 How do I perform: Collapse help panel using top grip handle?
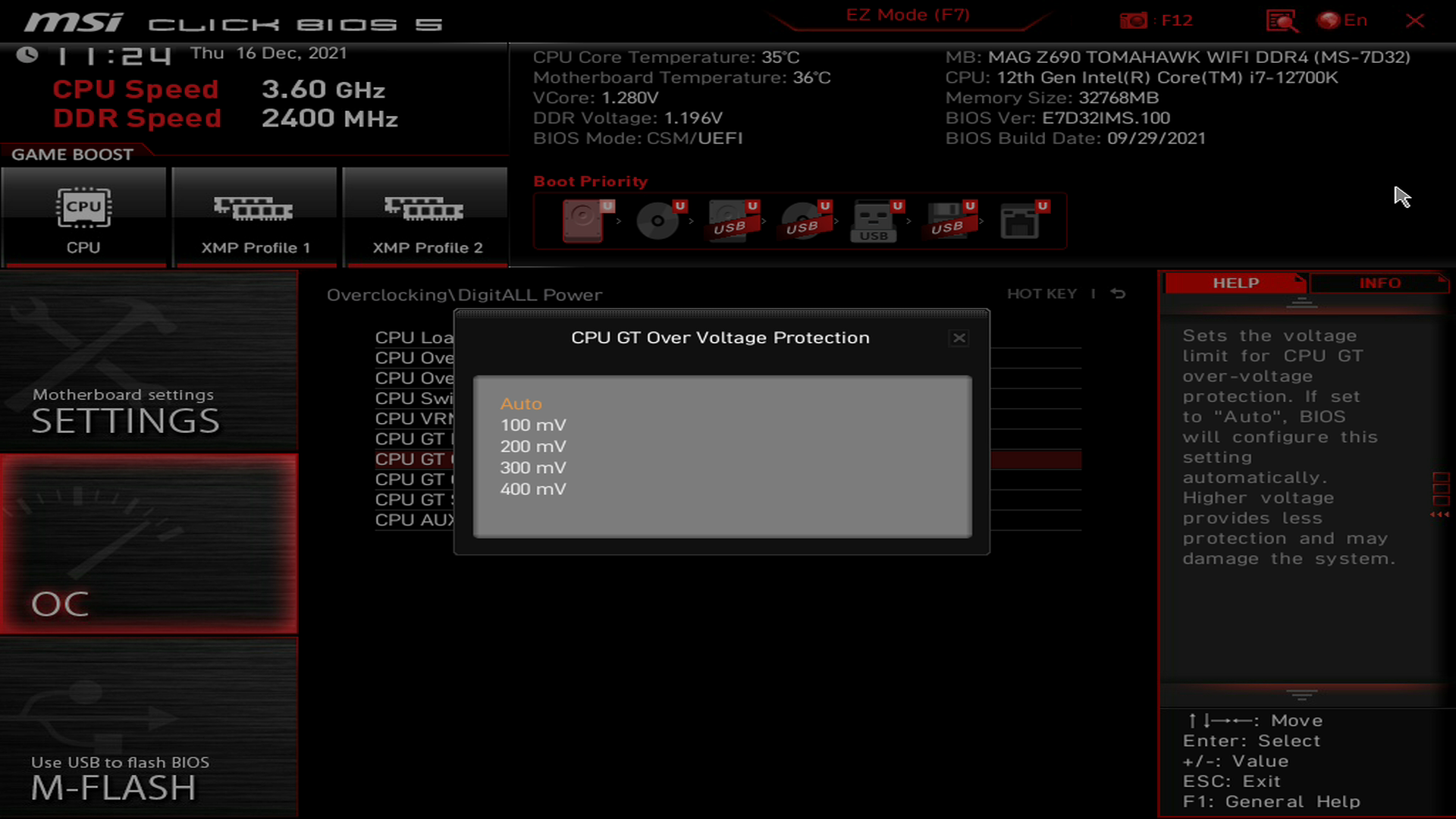pos(1302,303)
